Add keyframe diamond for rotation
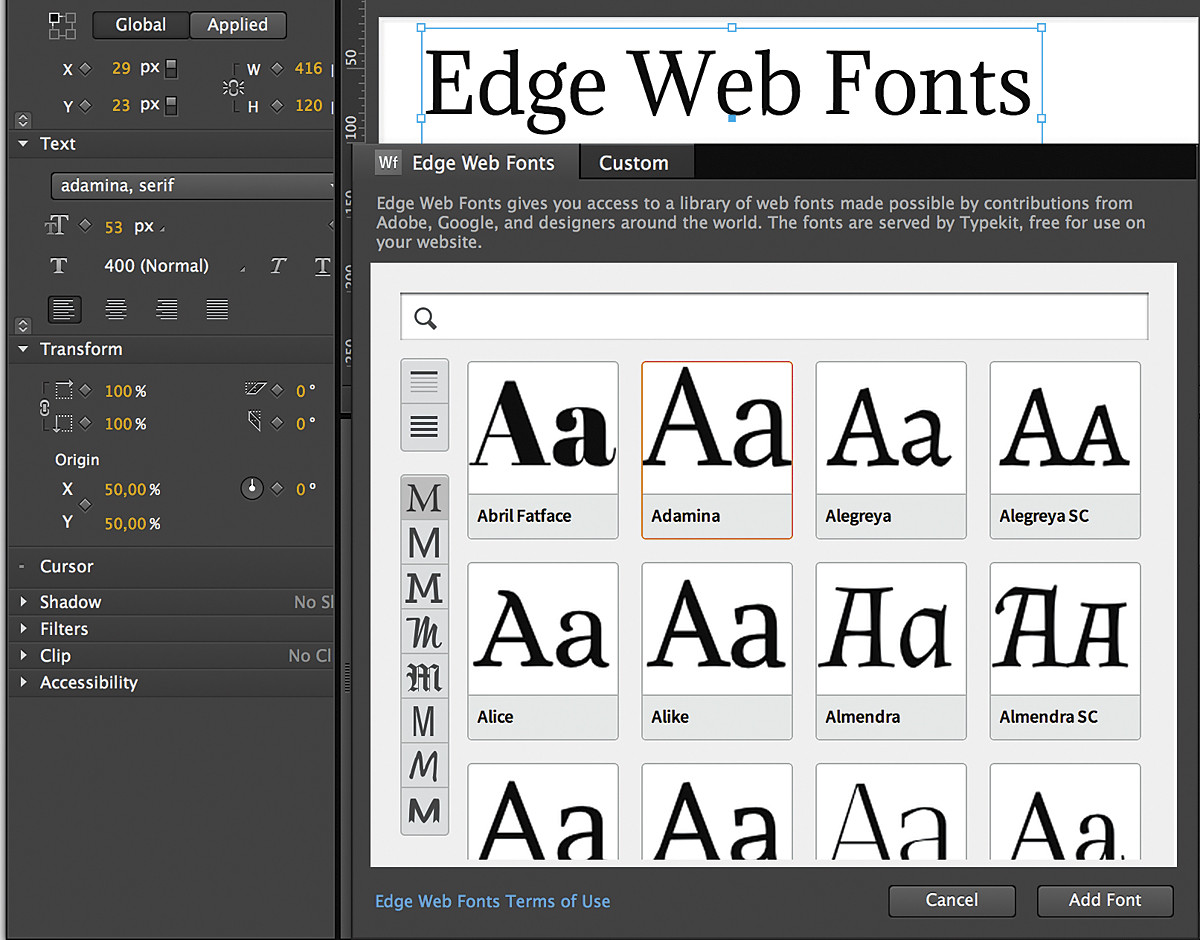 coord(279,489)
